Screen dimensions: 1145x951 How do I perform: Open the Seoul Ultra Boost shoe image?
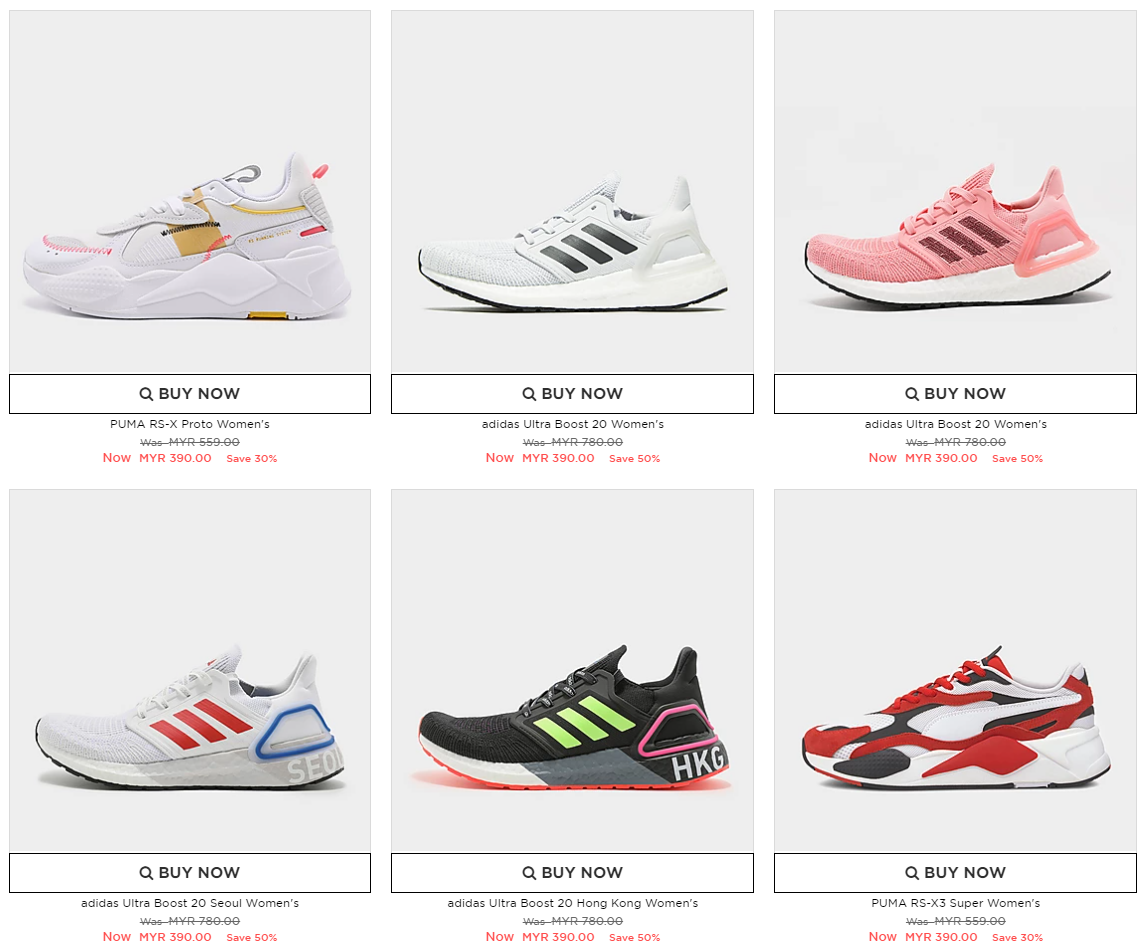point(190,671)
